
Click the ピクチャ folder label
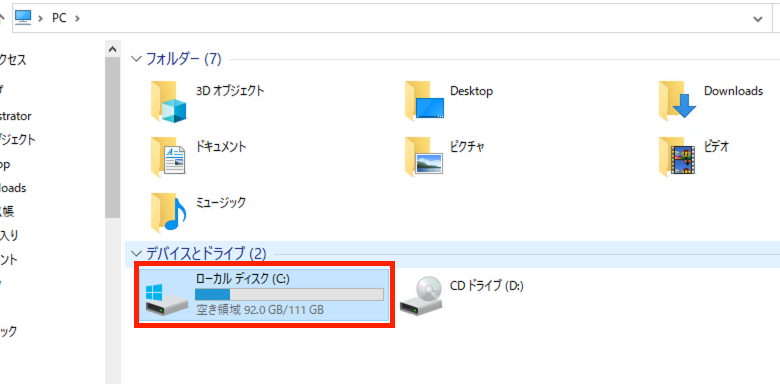[467, 146]
